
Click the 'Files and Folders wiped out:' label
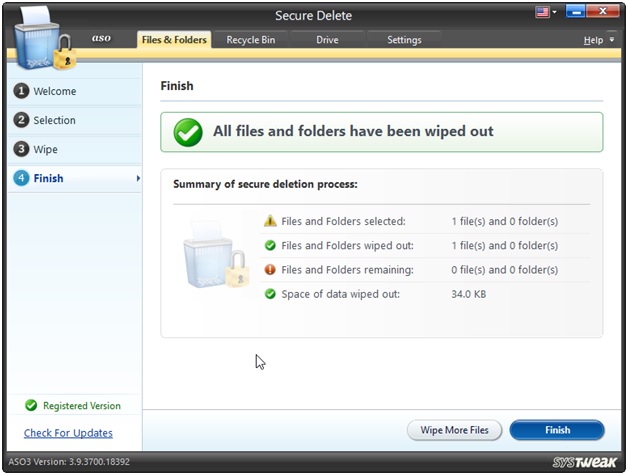[347, 246]
